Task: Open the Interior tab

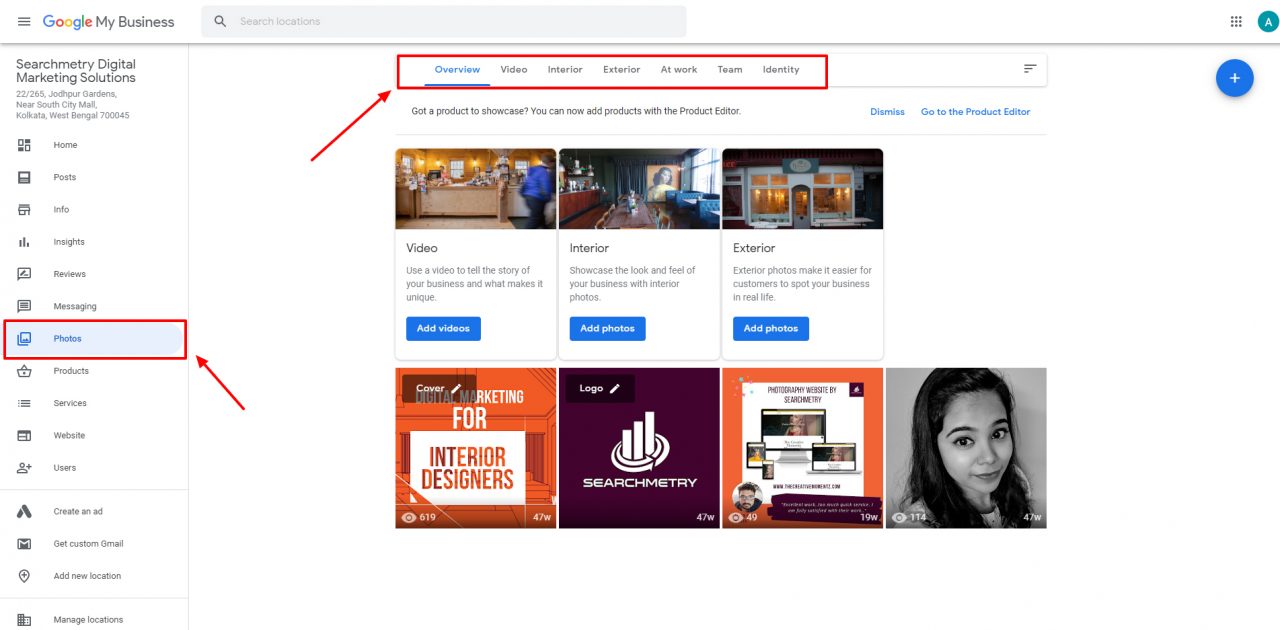Action: (x=565, y=70)
